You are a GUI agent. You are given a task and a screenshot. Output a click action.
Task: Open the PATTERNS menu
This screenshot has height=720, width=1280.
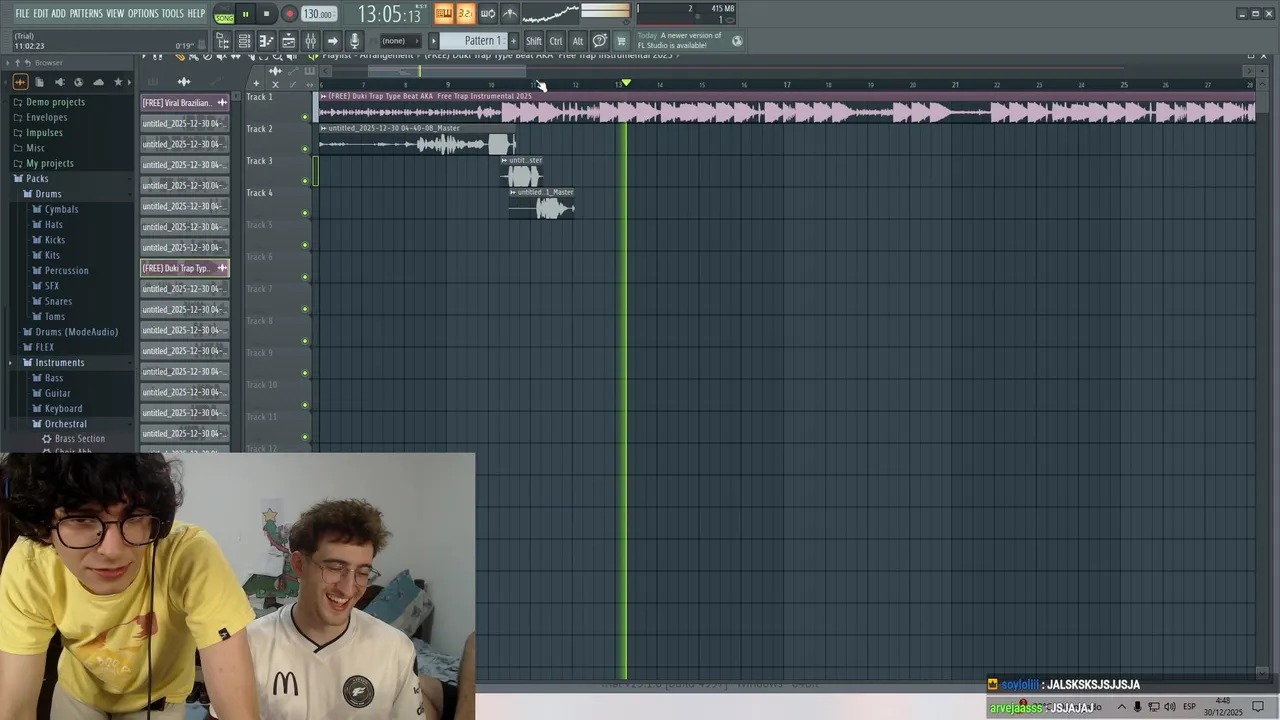[86, 13]
